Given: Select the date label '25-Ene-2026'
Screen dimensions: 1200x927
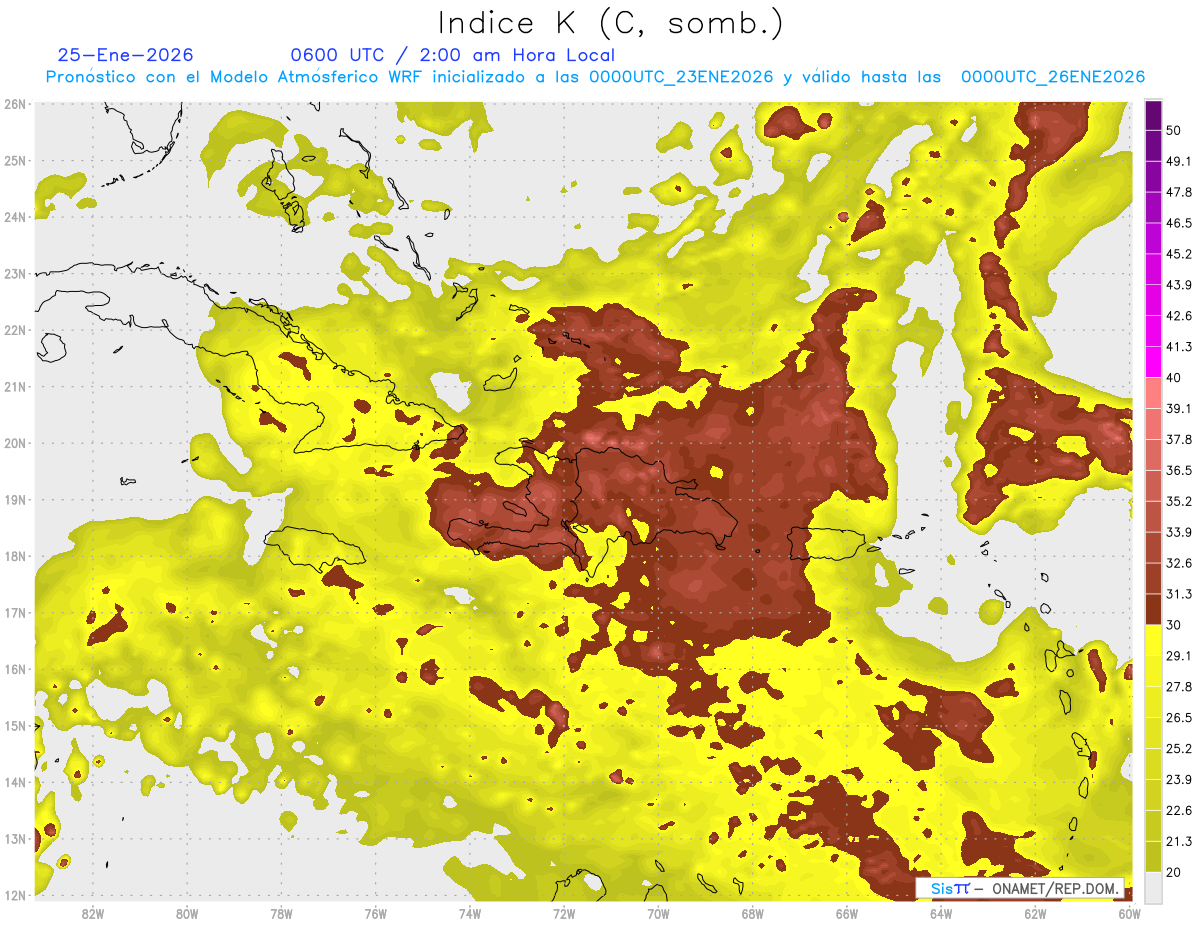Looking at the screenshot, I should [125, 55].
